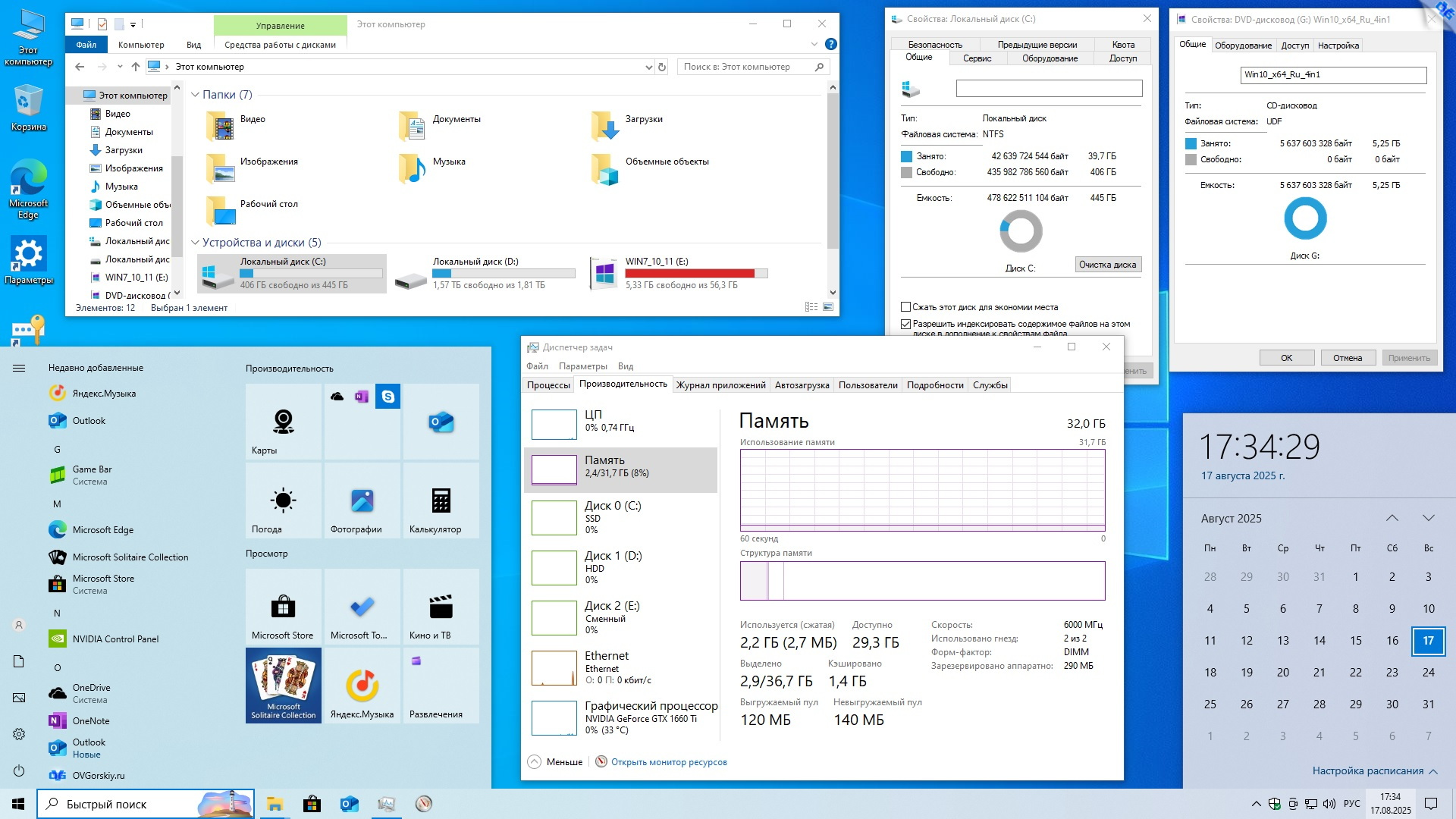Viewport: 1456px width, 819px height.
Task: Switch to the Автозагрузка tab in Task Manager
Action: 802,385
